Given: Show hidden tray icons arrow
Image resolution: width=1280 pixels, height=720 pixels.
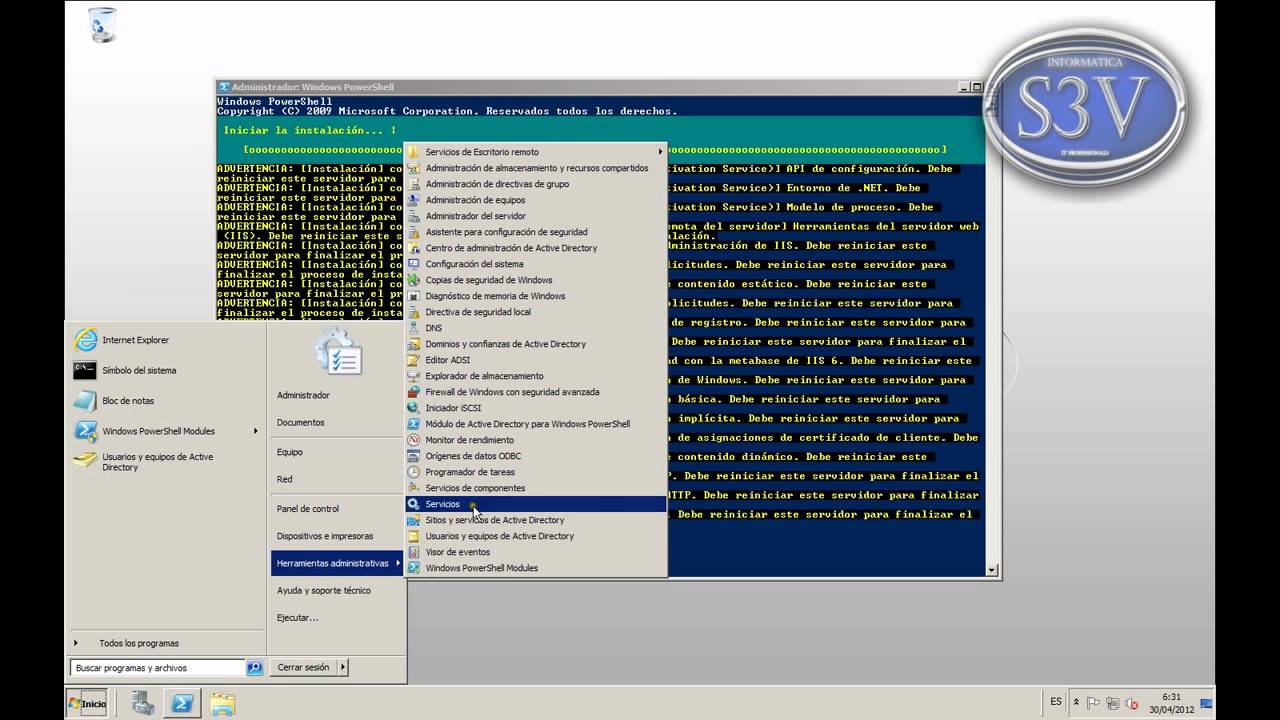Looking at the screenshot, I should 1076,703.
